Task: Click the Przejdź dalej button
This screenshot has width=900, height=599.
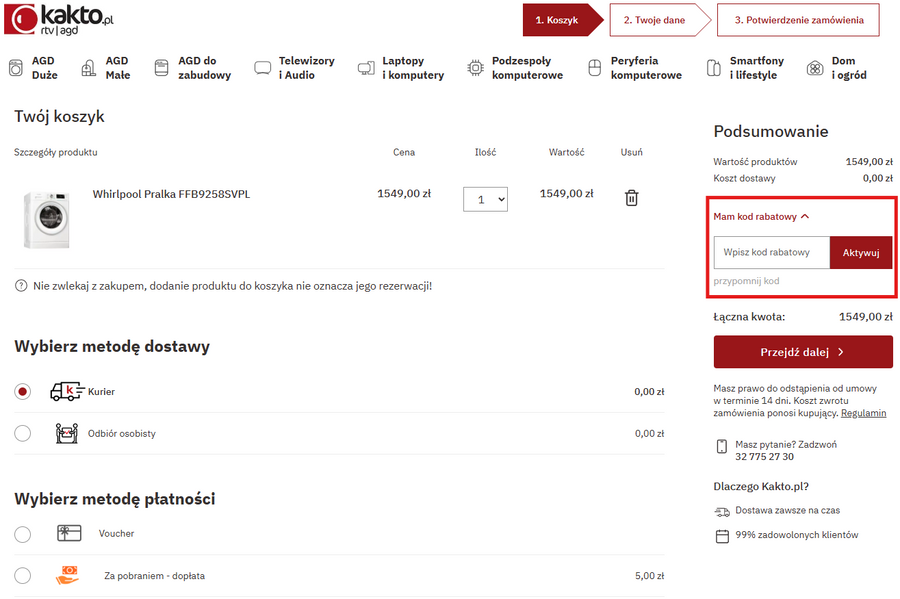Action: click(803, 352)
